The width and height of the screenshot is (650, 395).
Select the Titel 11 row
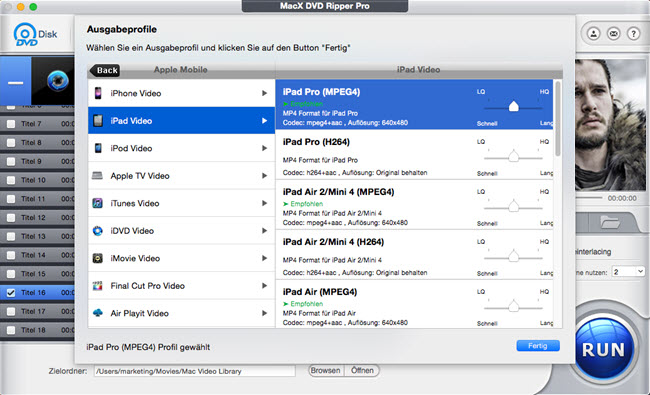click(x=37, y=199)
